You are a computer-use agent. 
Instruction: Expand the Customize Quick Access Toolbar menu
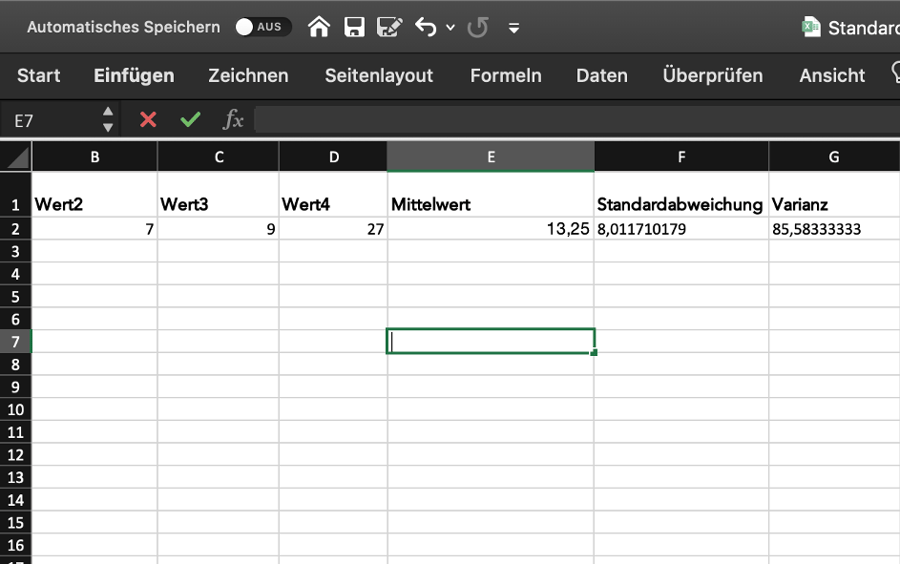point(514,28)
